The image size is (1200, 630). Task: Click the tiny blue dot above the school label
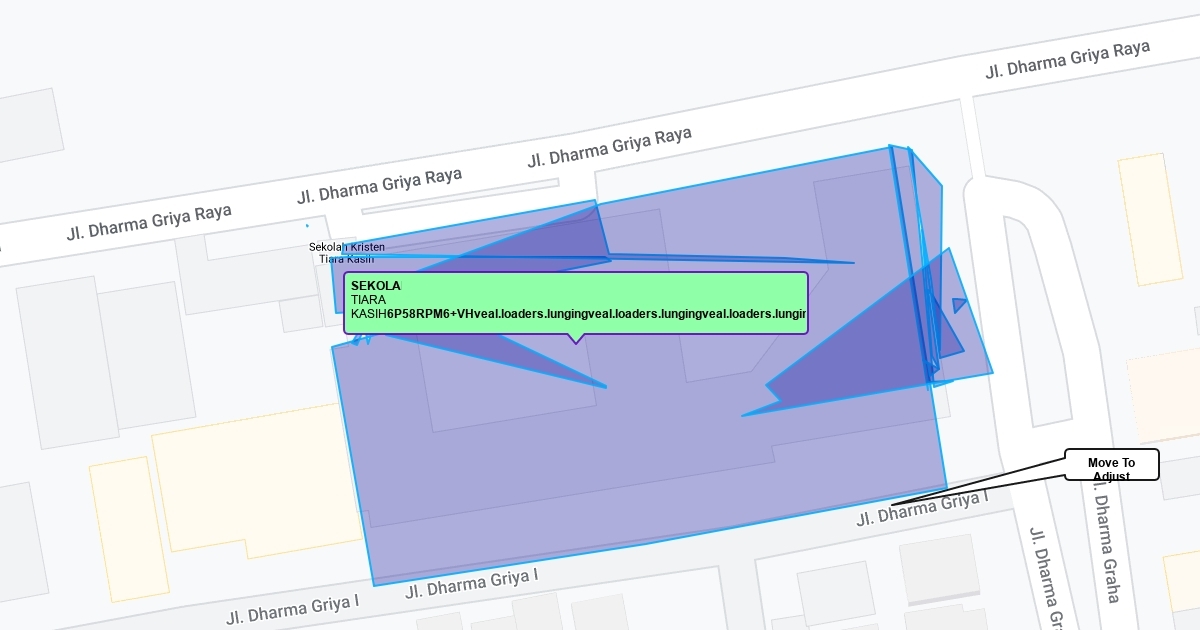tap(307, 226)
